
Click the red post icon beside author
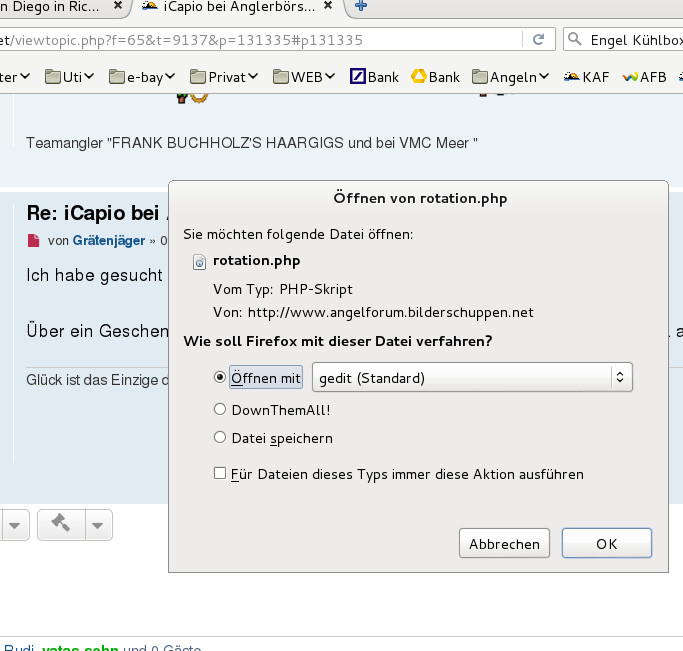point(33,240)
